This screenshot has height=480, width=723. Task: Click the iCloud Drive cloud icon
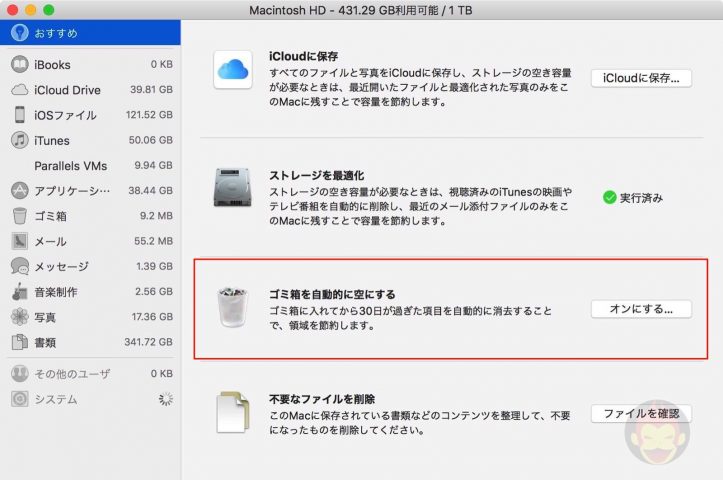click(x=19, y=89)
